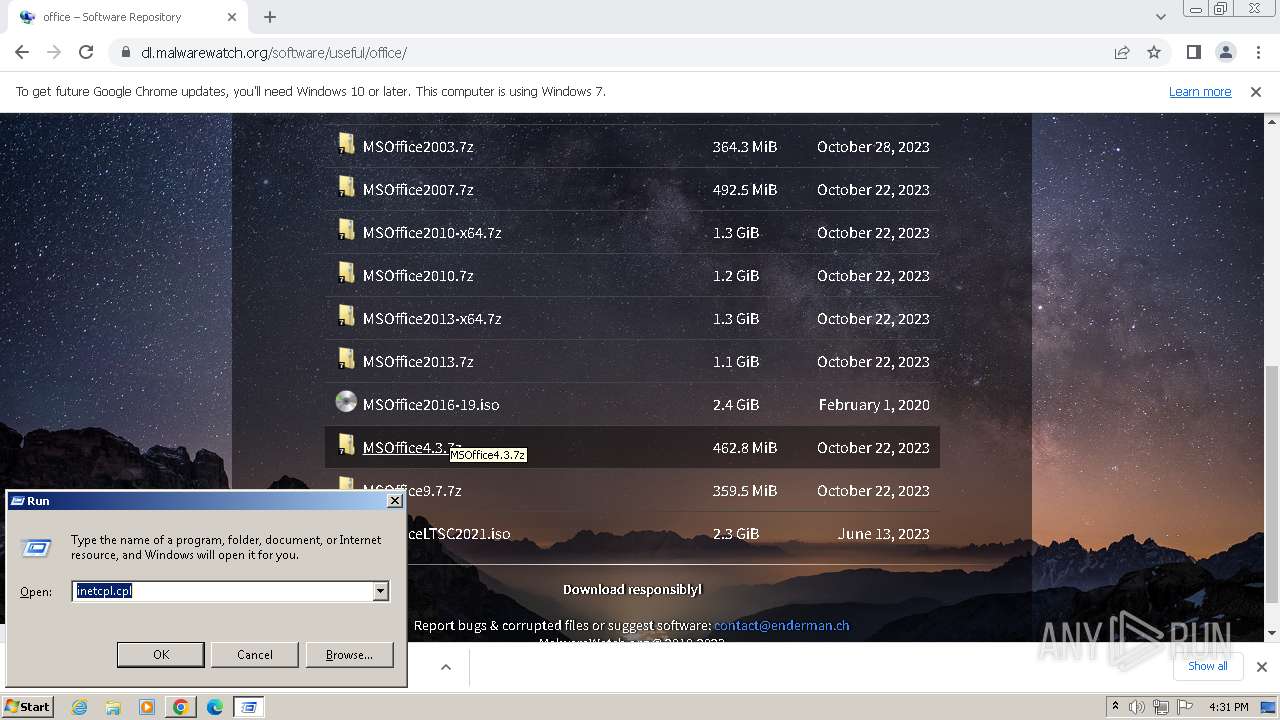Click the MSOffice2013-x64.7z archive icon
Screen dimensions: 1280x720
pyautogui.click(x=346, y=315)
